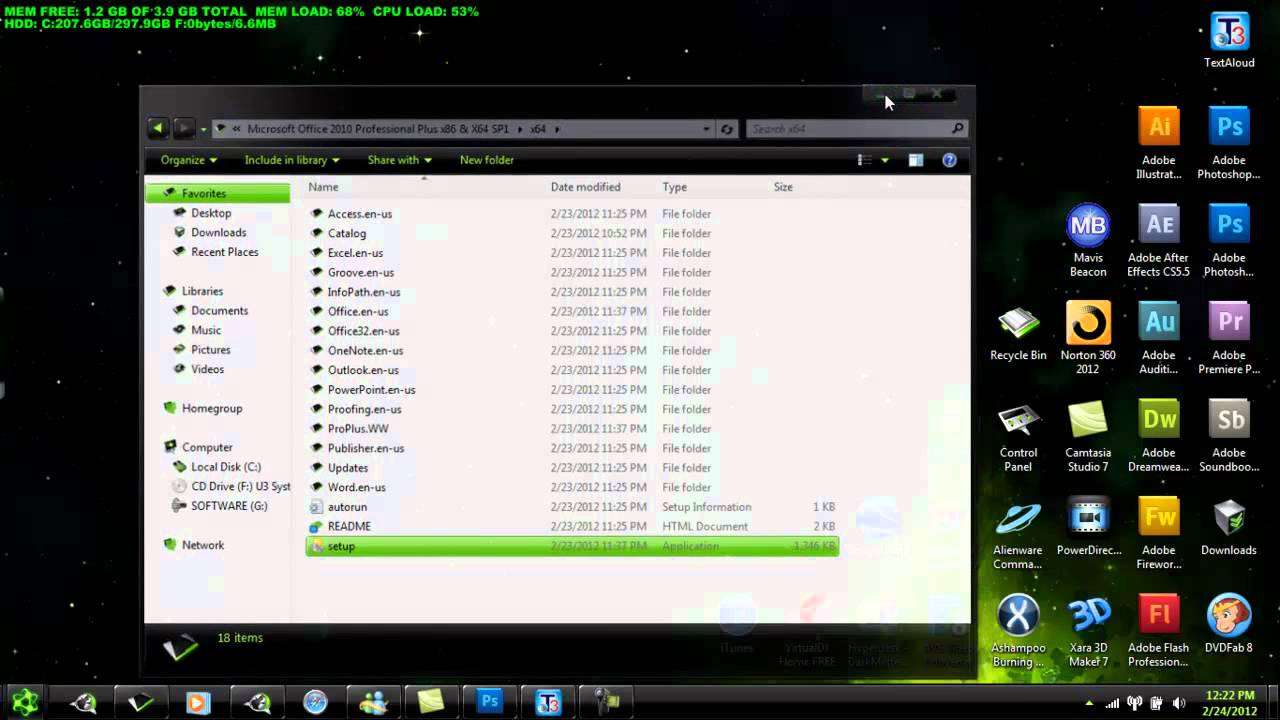
Task: Click the Explorer Forward arrow button
Action: click(x=183, y=128)
